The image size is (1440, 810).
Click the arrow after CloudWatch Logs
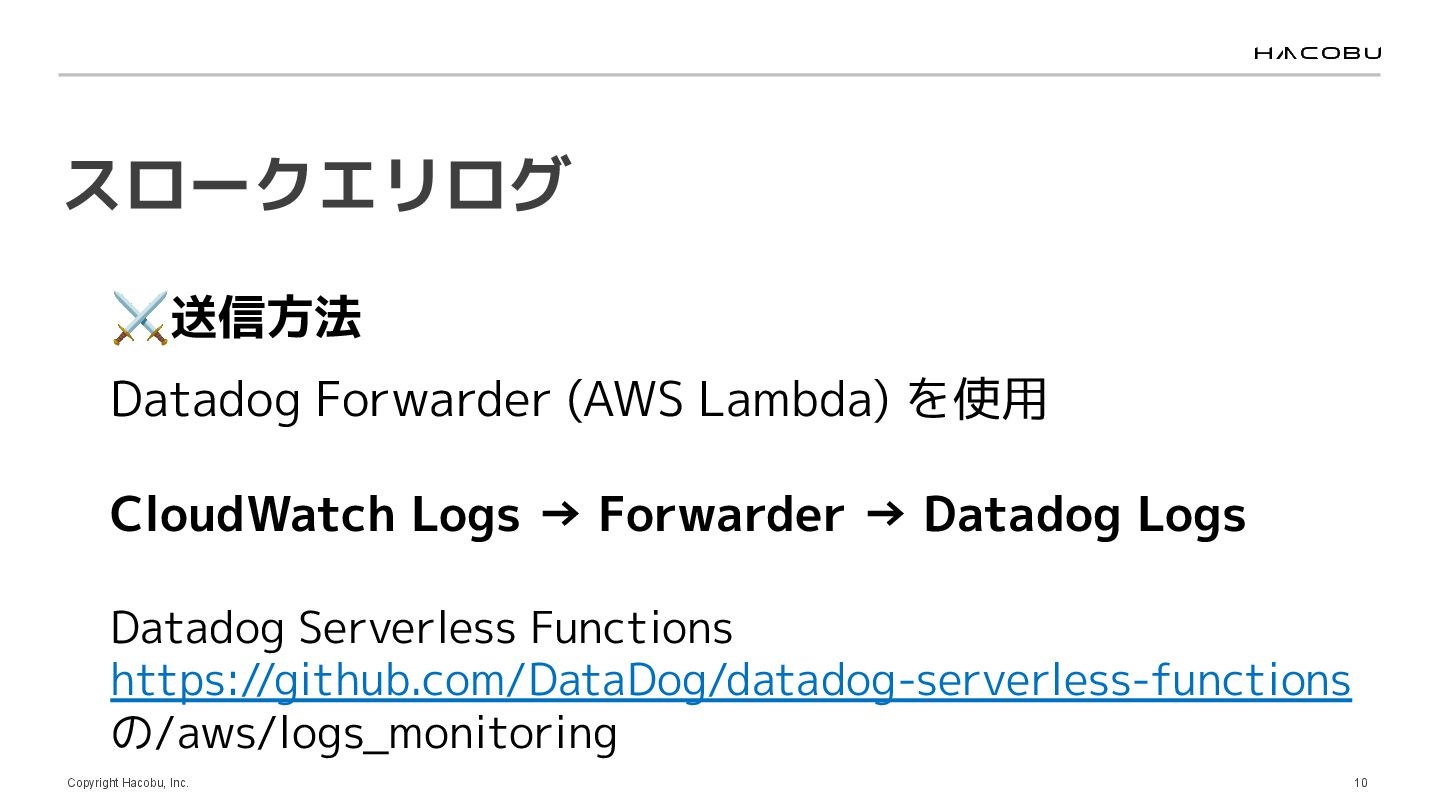[x=559, y=515]
